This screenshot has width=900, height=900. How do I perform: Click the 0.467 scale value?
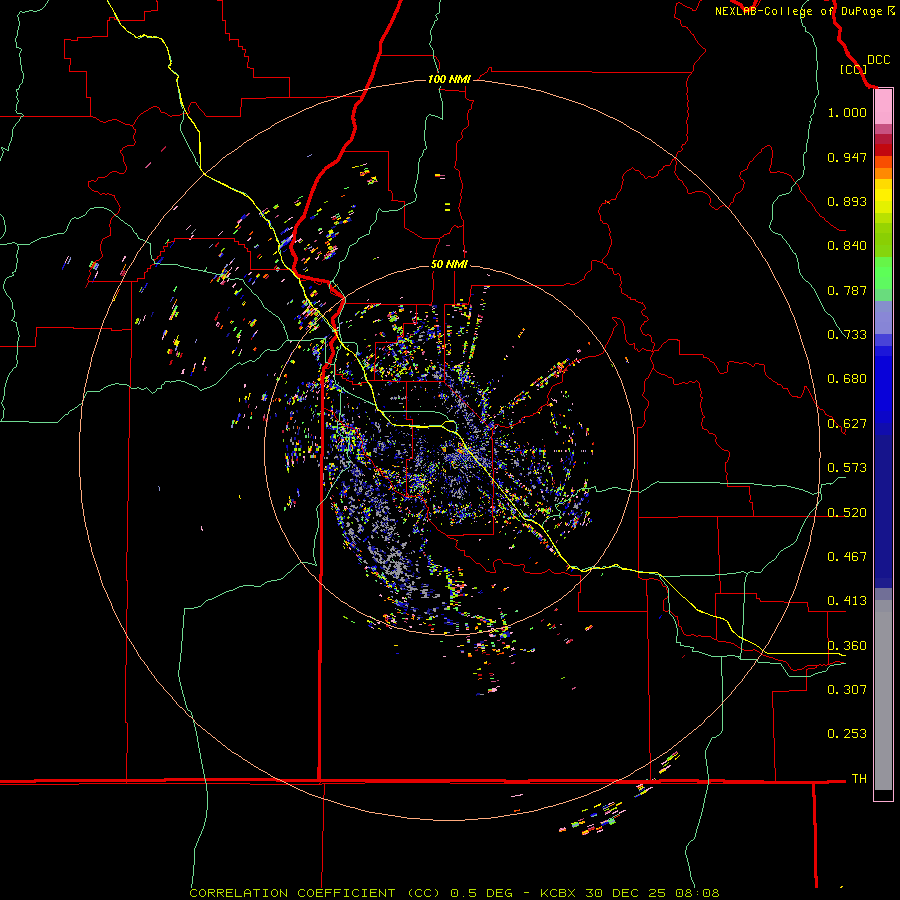847,557
